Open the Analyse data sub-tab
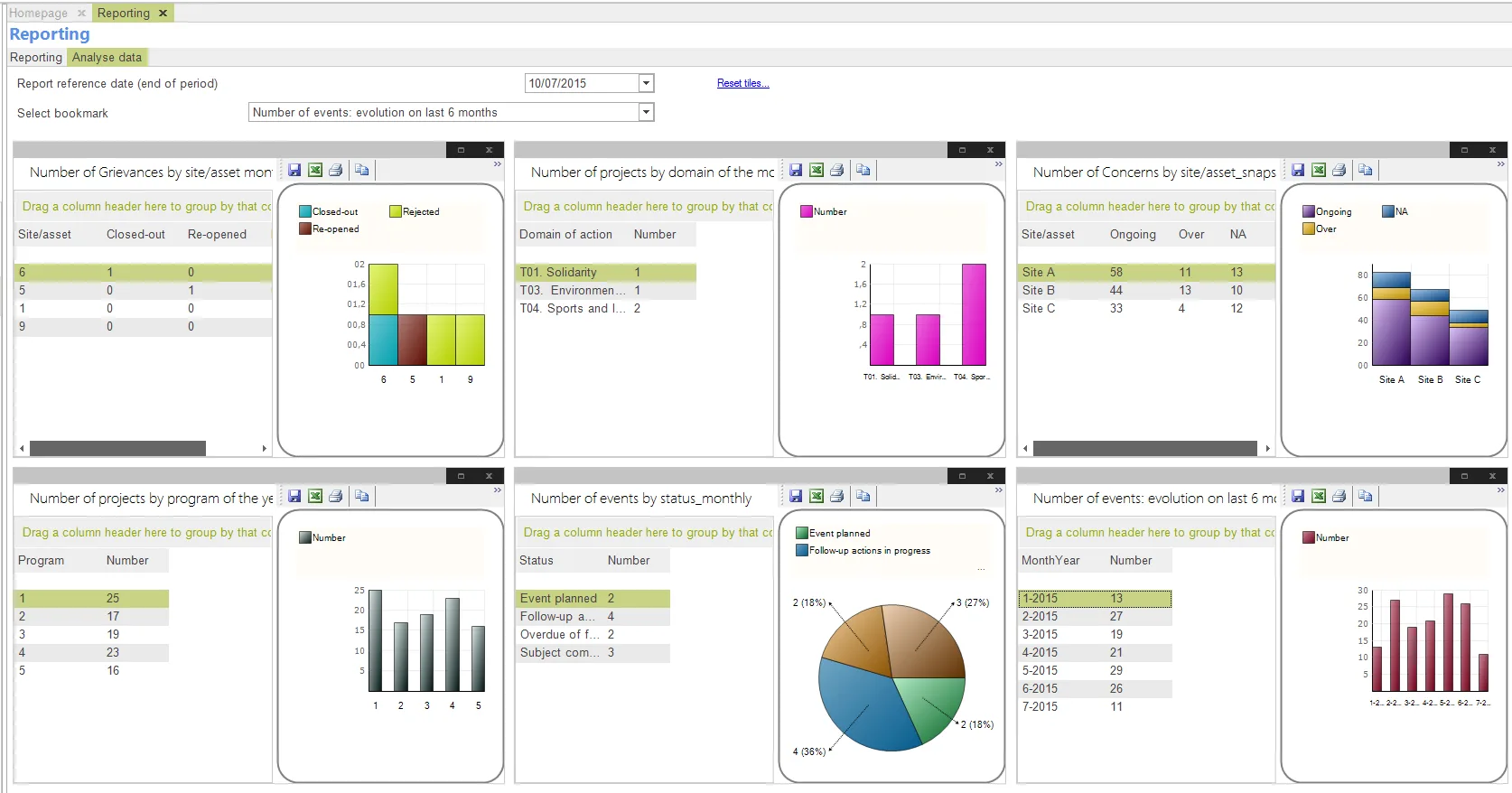 [x=107, y=57]
